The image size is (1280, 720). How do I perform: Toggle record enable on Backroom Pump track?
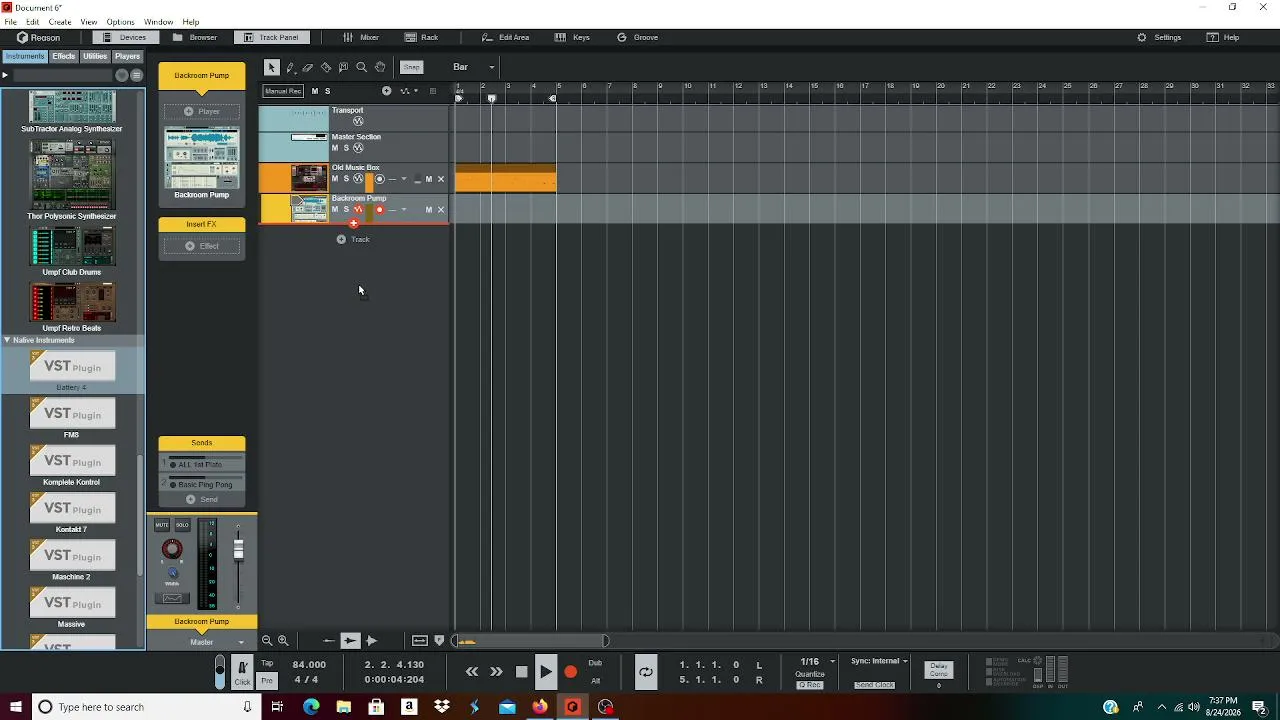(379, 209)
